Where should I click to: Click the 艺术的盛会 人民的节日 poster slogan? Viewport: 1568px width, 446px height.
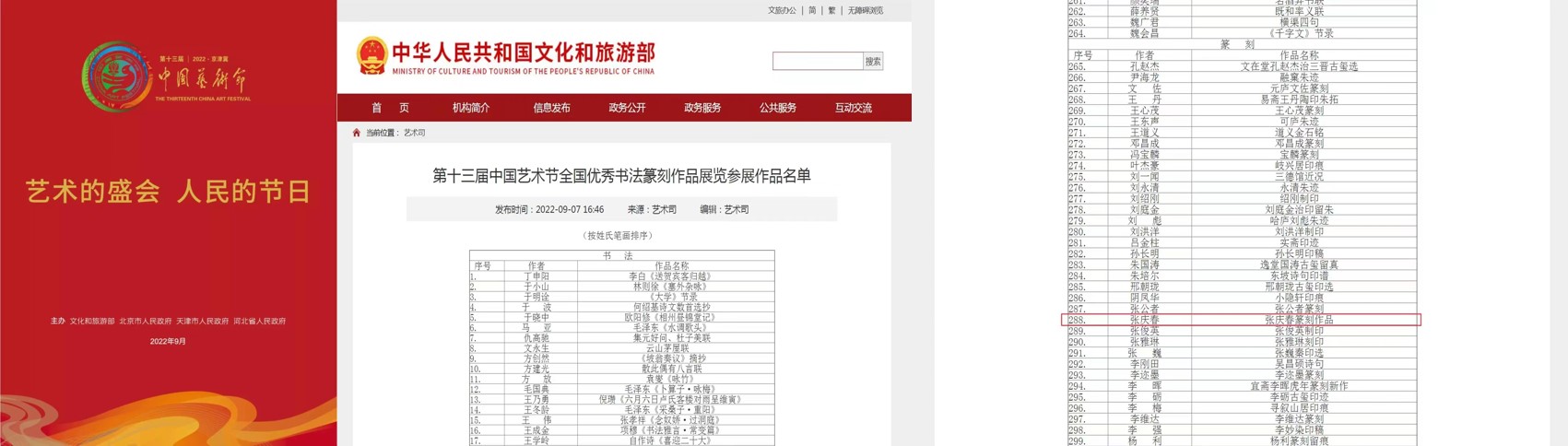(x=168, y=192)
